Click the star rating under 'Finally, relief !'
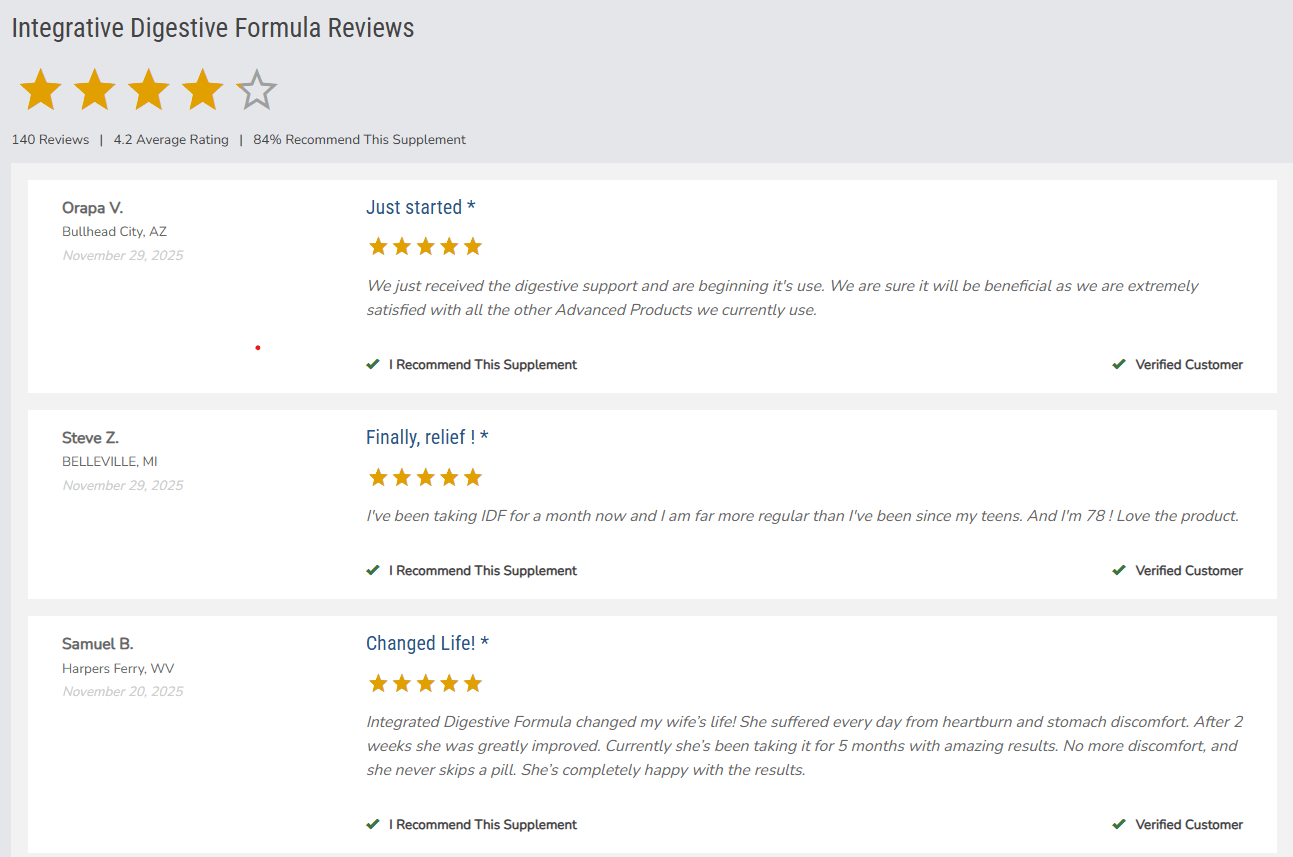1293x857 pixels. tap(425, 477)
